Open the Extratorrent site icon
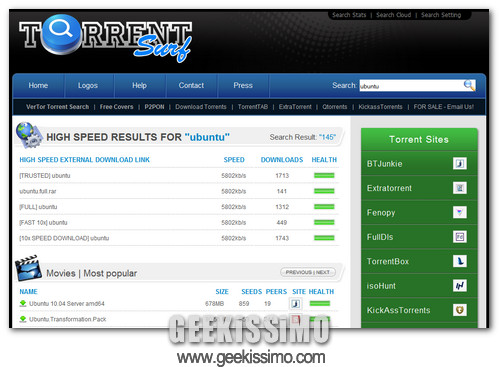499x367 pixels. [460, 188]
